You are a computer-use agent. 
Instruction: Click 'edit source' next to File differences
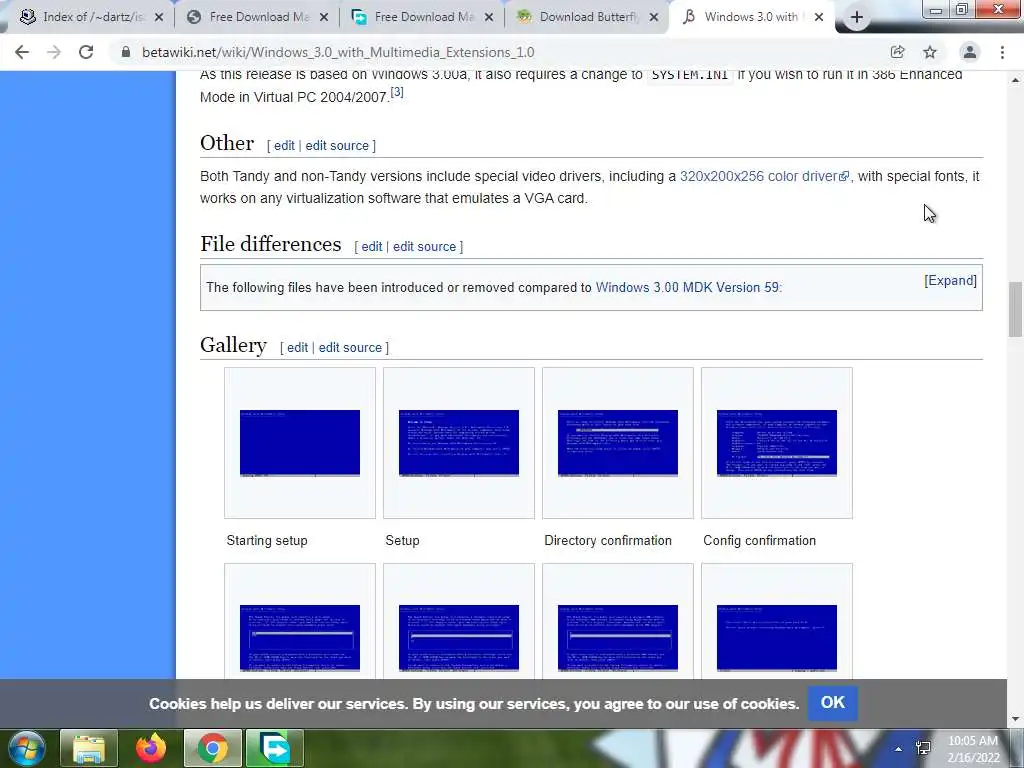tap(424, 247)
